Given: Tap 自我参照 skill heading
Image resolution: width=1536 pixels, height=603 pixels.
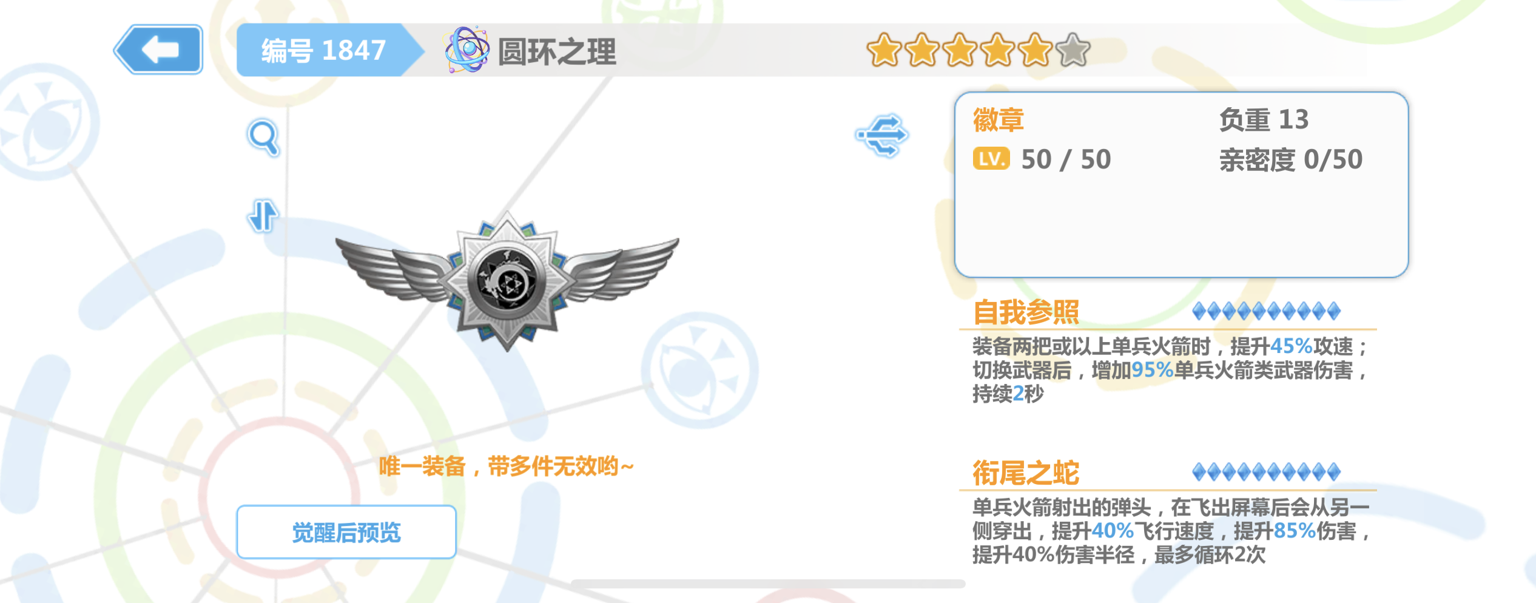Looking at the screenshot, I should [1026, 312].
